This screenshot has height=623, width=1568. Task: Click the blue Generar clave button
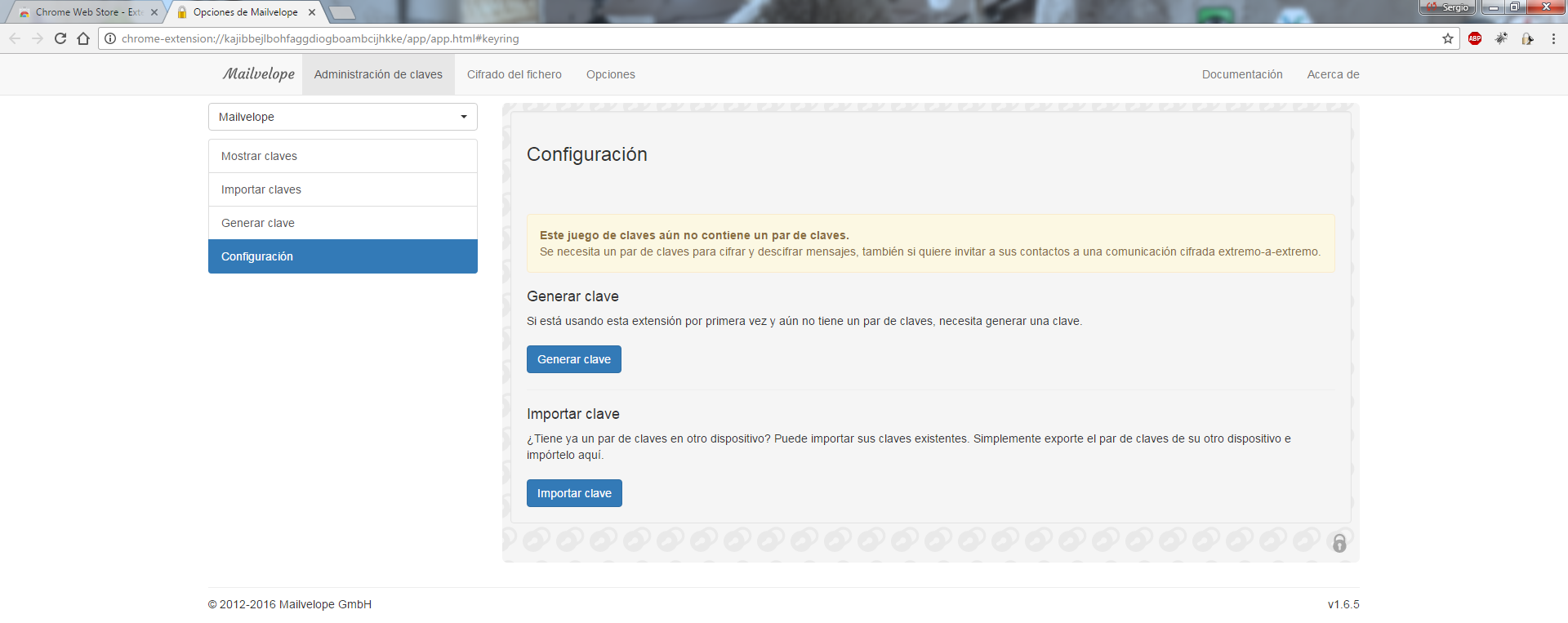pyautogui.click(x=574, y=359)
